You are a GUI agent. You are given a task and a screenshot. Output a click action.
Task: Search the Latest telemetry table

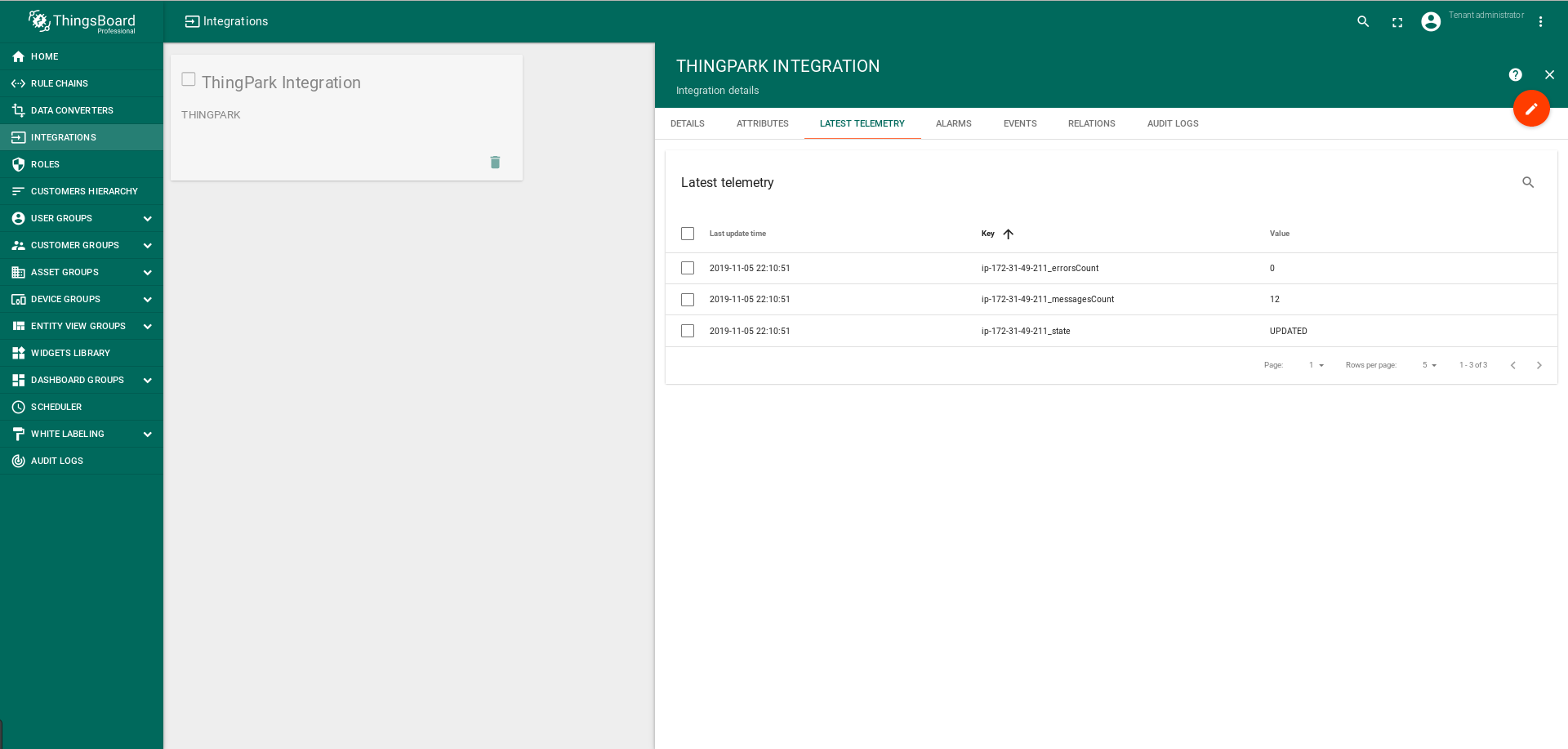(1528, 182)
